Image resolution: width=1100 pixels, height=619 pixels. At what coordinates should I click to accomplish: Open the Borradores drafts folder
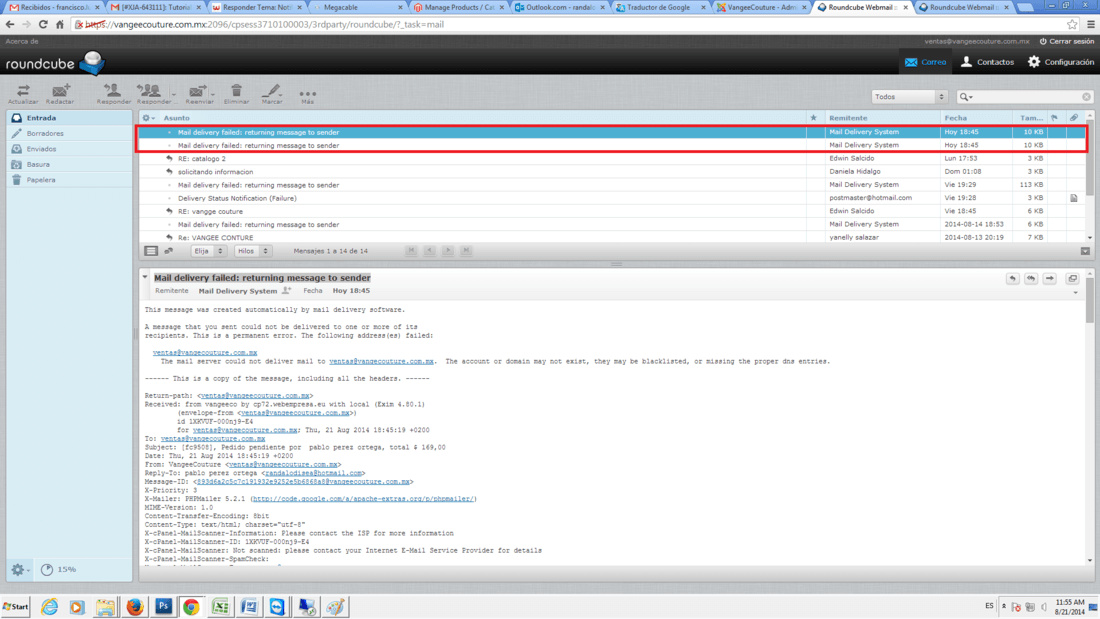[69, 133]
